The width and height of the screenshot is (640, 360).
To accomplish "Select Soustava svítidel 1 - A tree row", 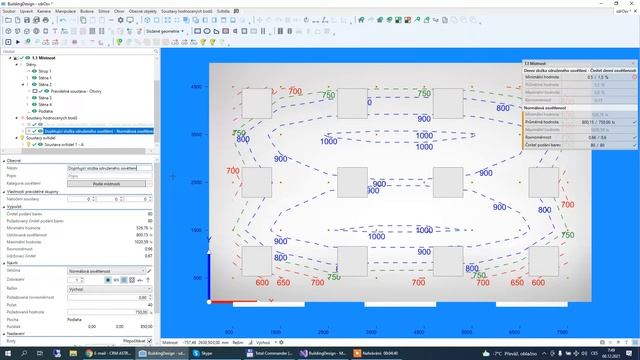I will point(64,144).
